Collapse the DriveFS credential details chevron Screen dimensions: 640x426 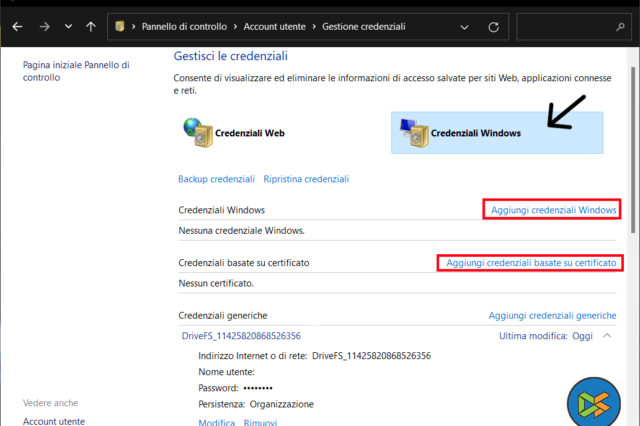pyautogui.click(x=607, y=336)
